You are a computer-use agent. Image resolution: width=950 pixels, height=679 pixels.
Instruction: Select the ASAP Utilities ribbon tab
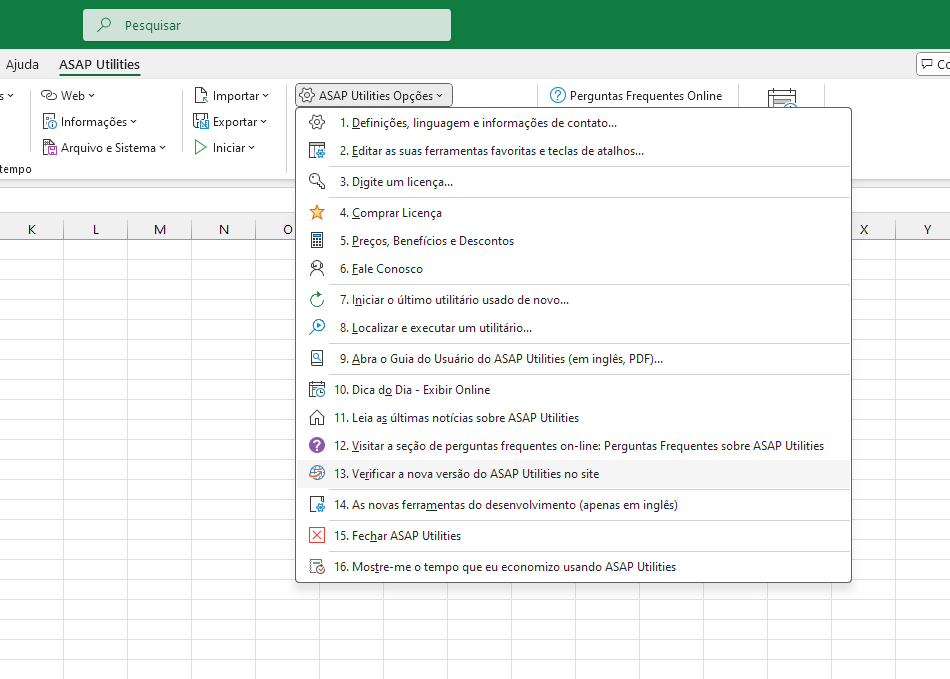[99, 64]
